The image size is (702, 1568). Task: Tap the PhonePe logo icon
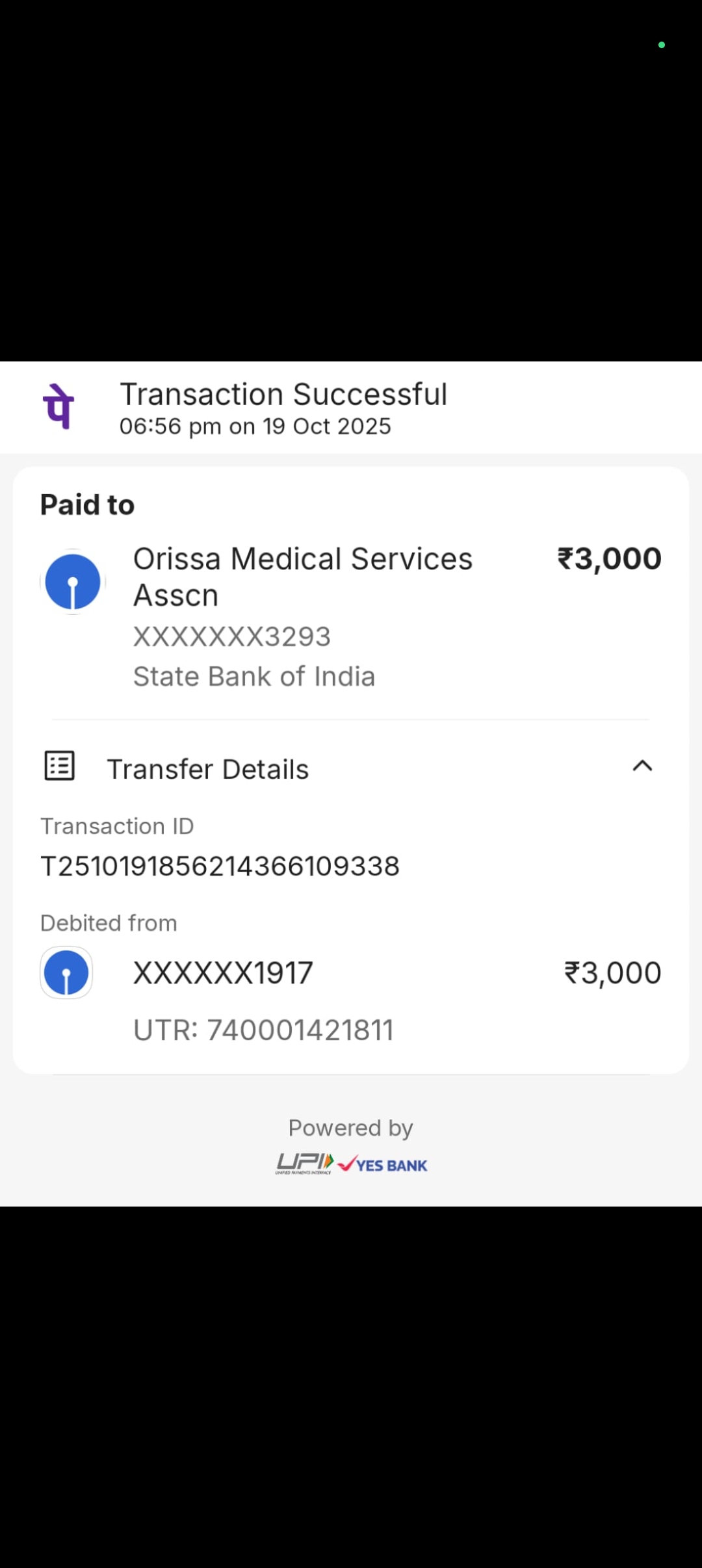pyautogui.click(x=58, y=407)
